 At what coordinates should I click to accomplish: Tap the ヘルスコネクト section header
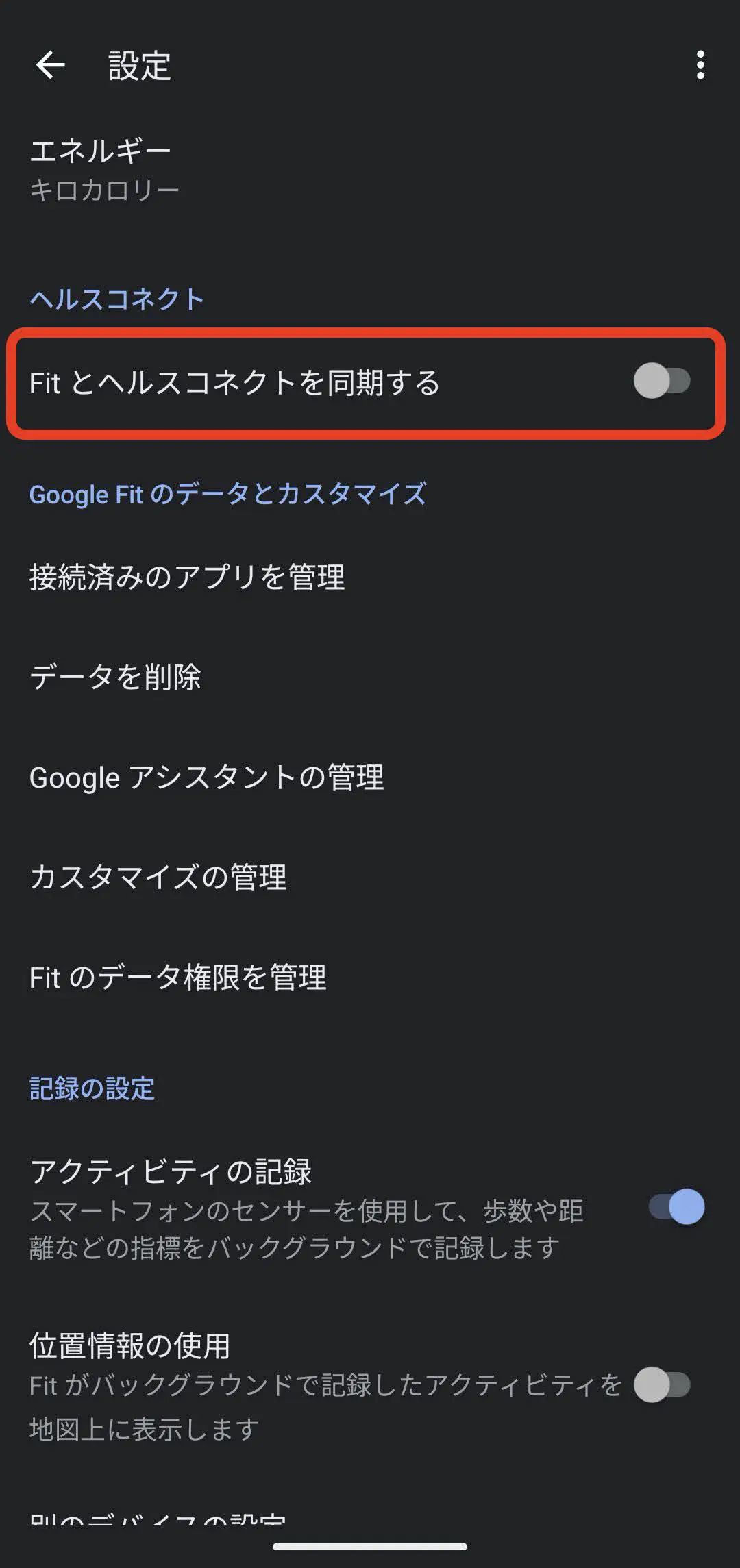pyautogui.click(x=116, y=299)
